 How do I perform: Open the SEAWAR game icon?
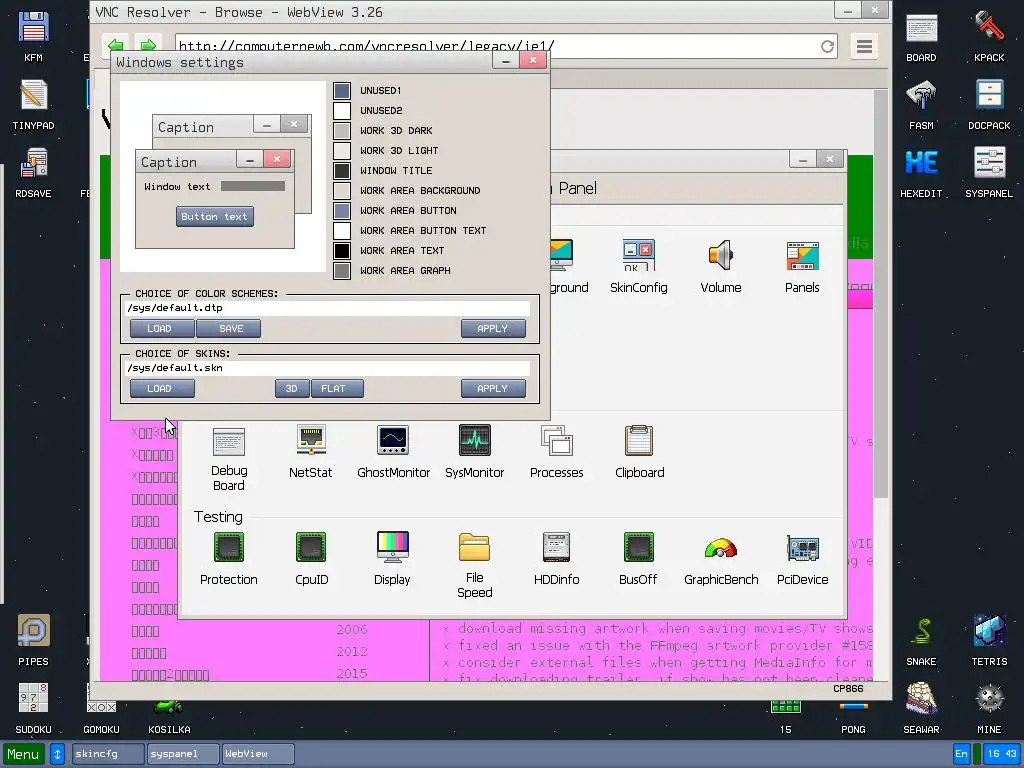(921, 708)
